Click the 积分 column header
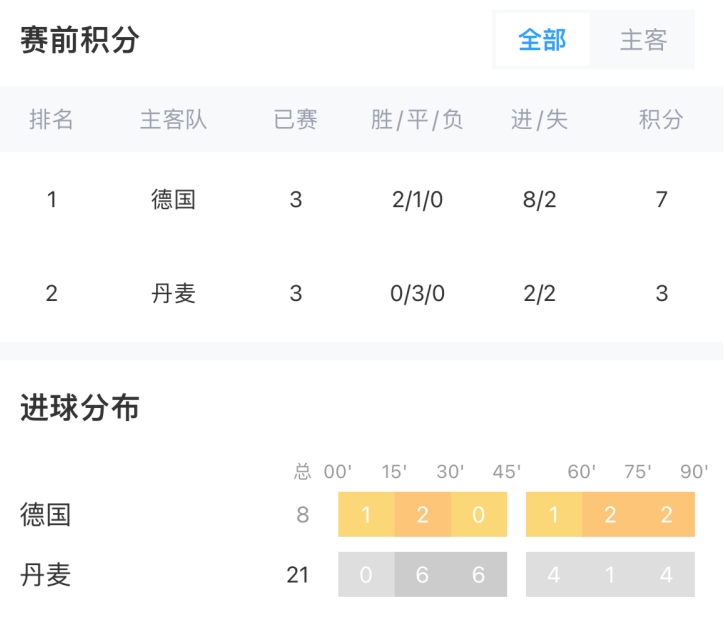 (x=660, y=120)
